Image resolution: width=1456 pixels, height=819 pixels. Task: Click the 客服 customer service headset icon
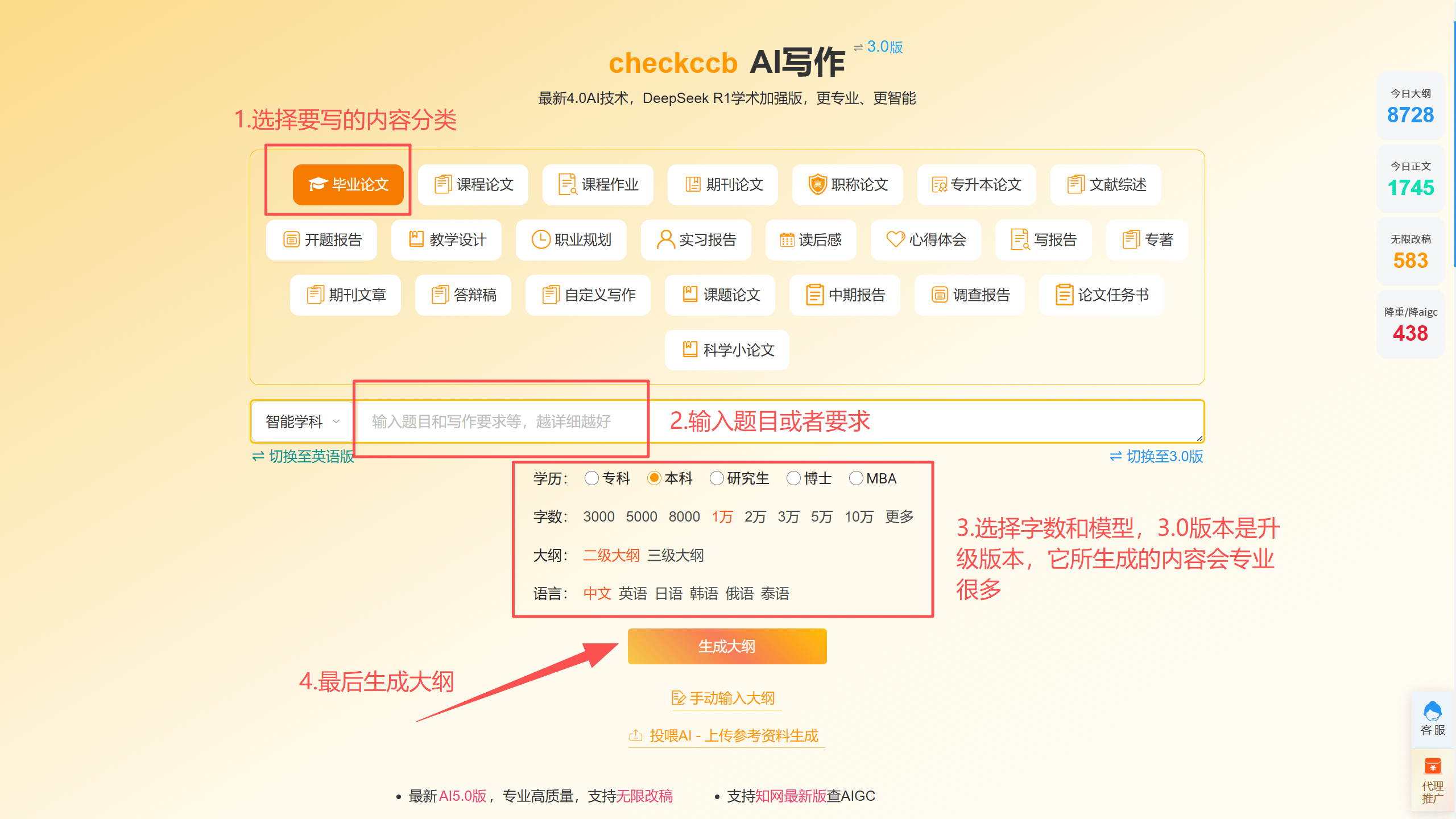1432,712
